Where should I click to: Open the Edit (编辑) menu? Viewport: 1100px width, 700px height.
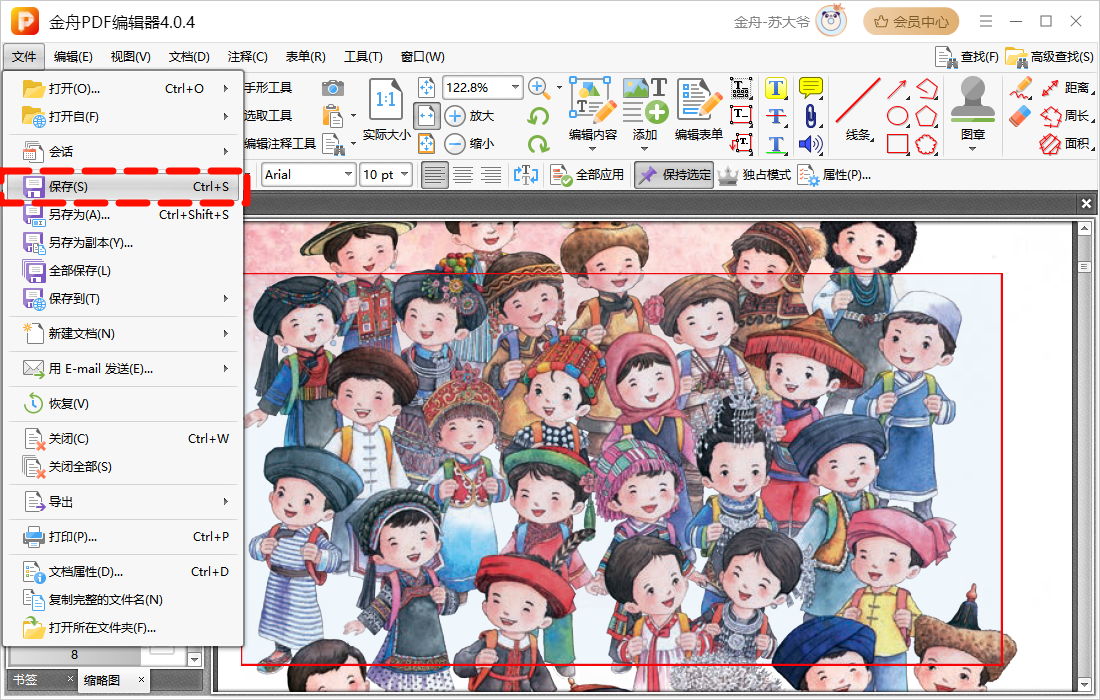click(73, 57)
